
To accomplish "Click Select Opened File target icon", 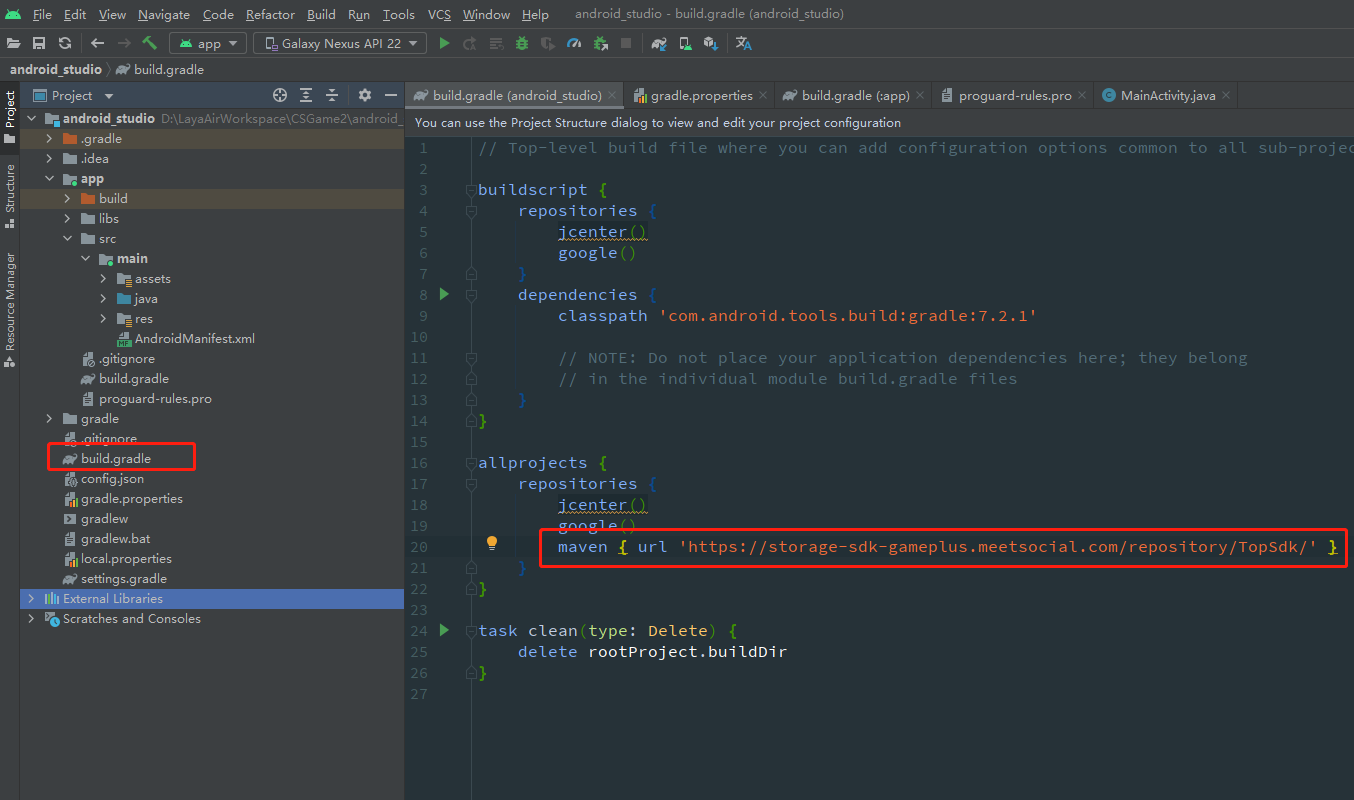I will coord(280,95).
